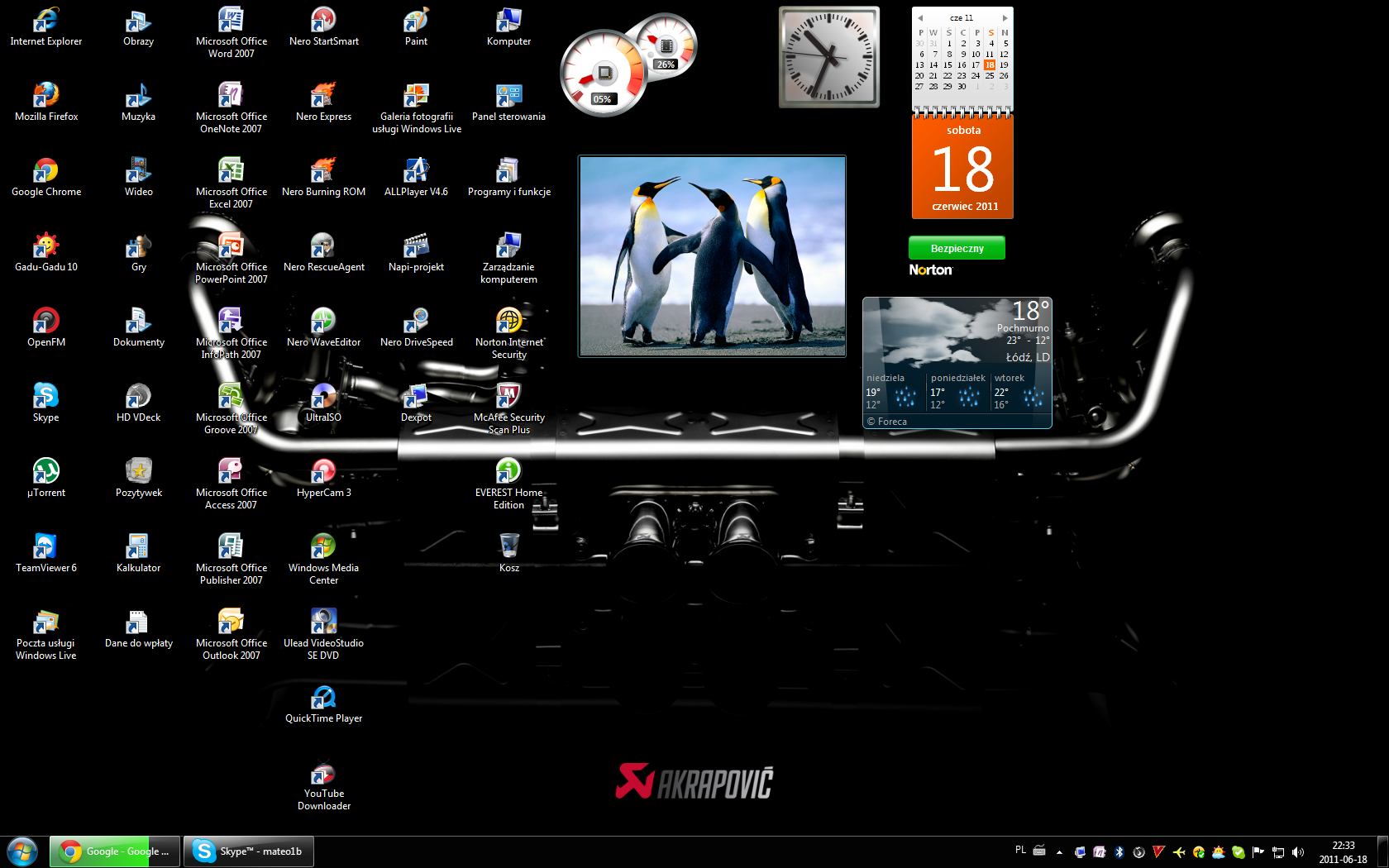Select the Nero DriveSpeed desktop icon

click(x=417, y=328)
